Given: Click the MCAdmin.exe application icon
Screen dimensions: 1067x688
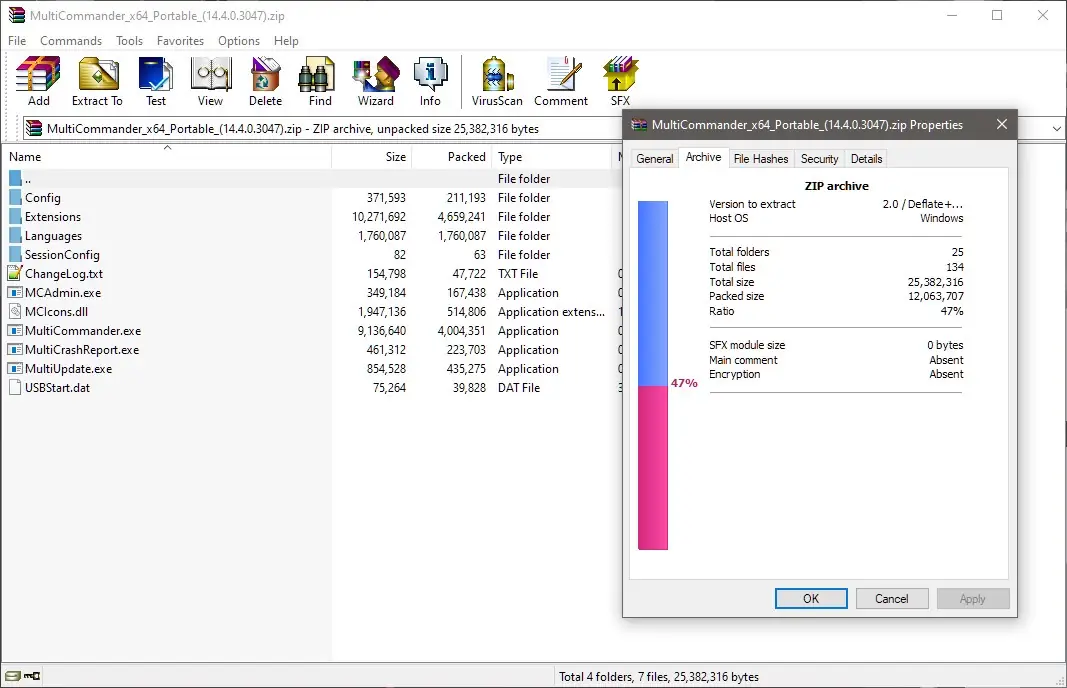Looking at the screenshot, I should [15, 293].
